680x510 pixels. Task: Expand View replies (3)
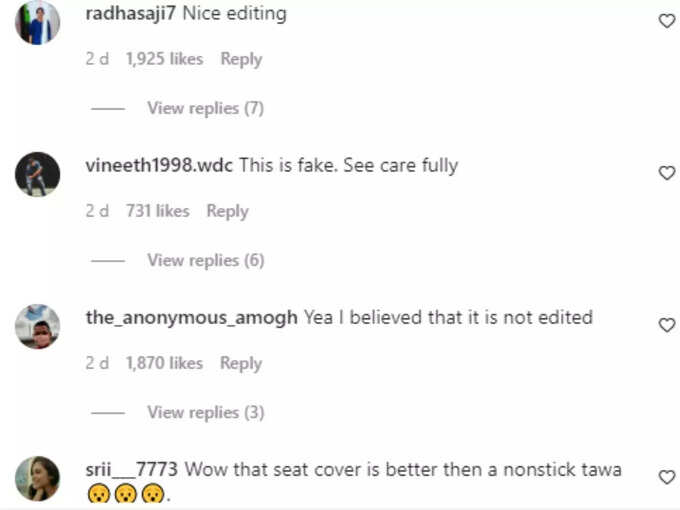206,412
